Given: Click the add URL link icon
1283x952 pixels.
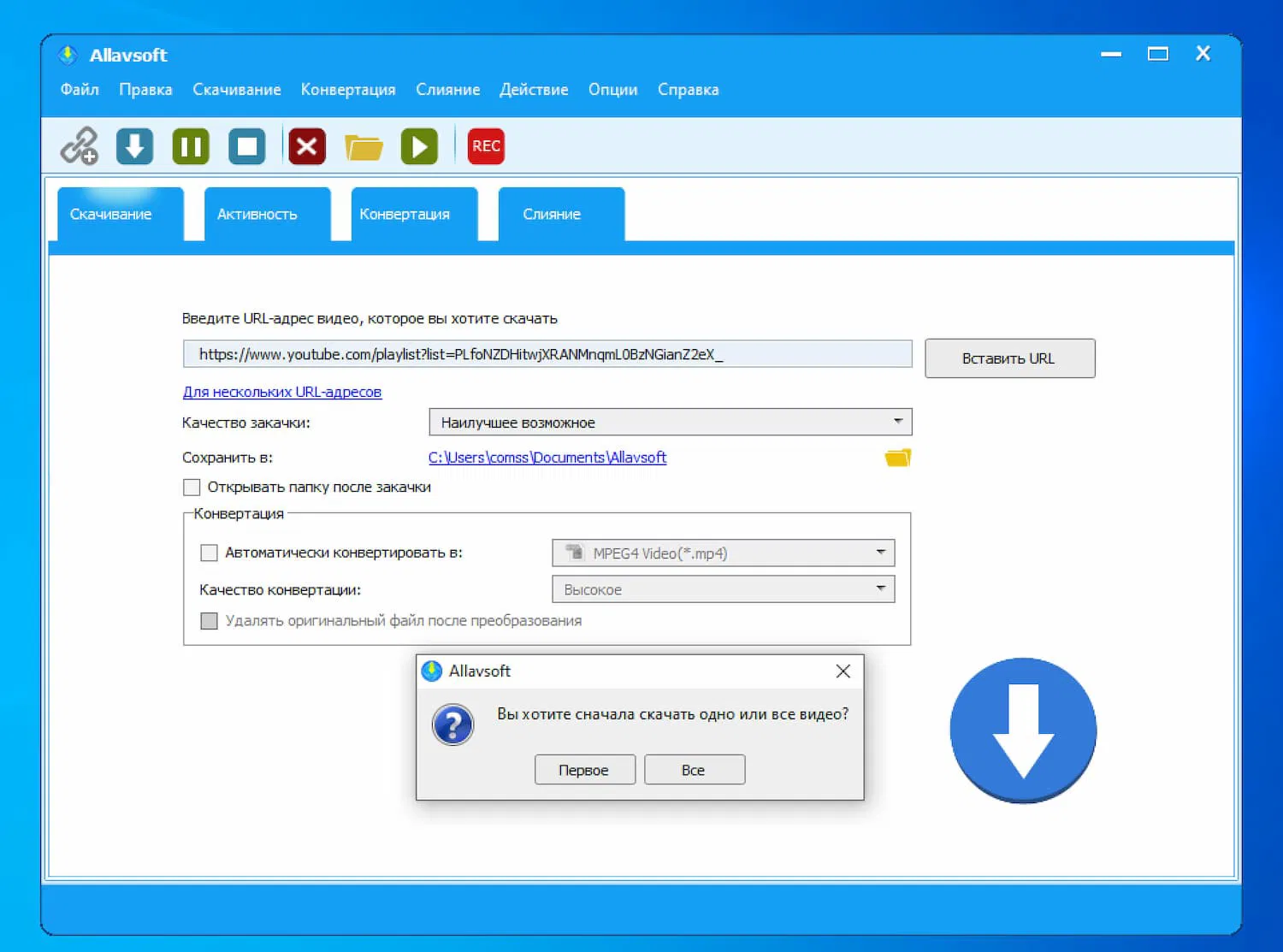Looking at the screenshot, I should pyautogui.click(x=80, y=146).
